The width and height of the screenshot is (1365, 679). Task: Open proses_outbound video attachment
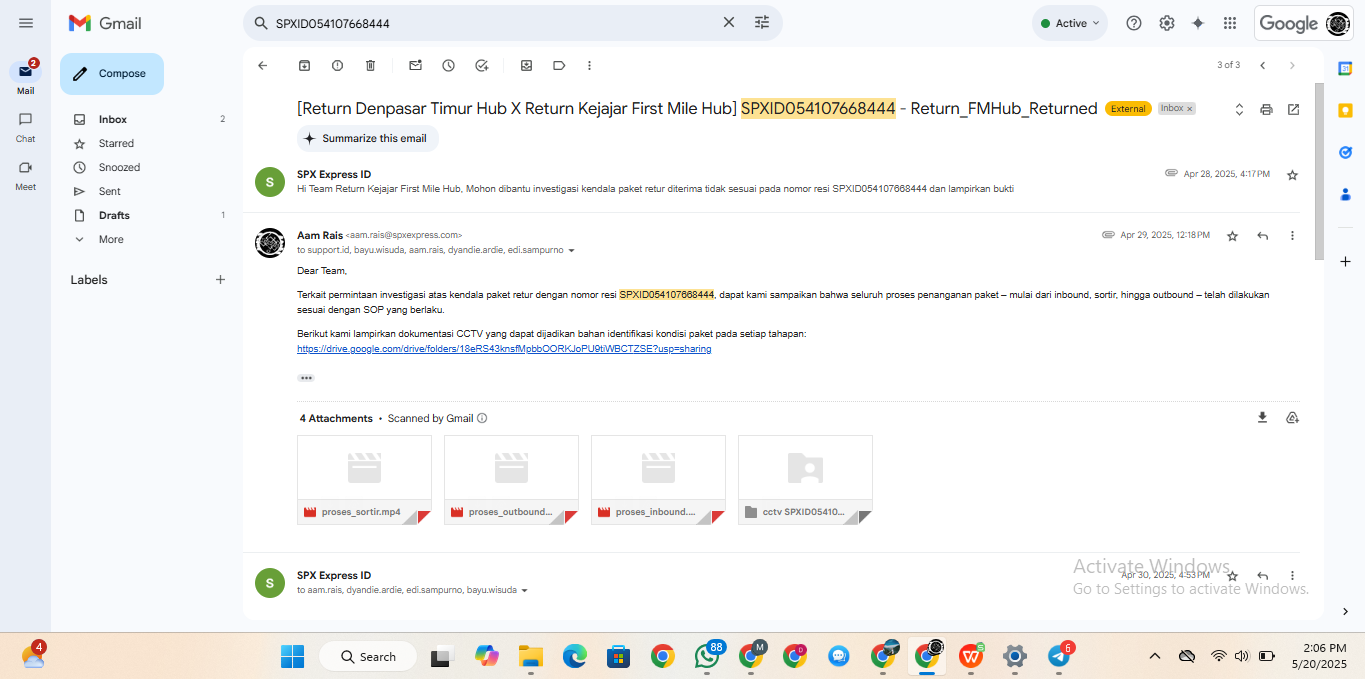pyautogui.click(x=511, y=480)
